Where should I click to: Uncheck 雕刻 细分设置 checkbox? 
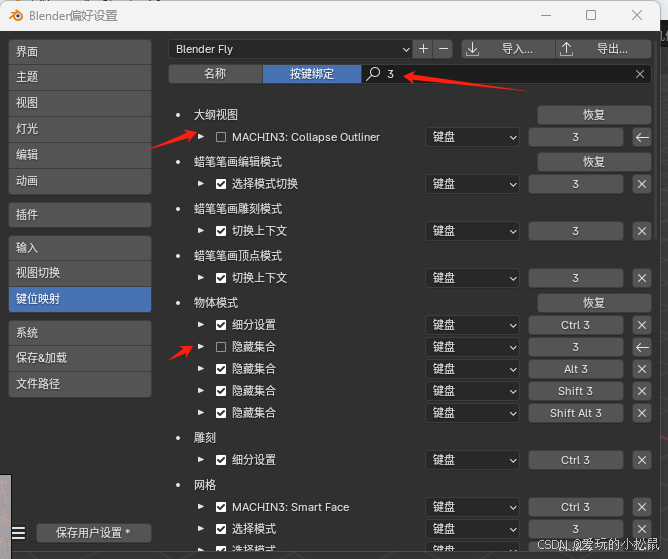[x=221, y=460]
